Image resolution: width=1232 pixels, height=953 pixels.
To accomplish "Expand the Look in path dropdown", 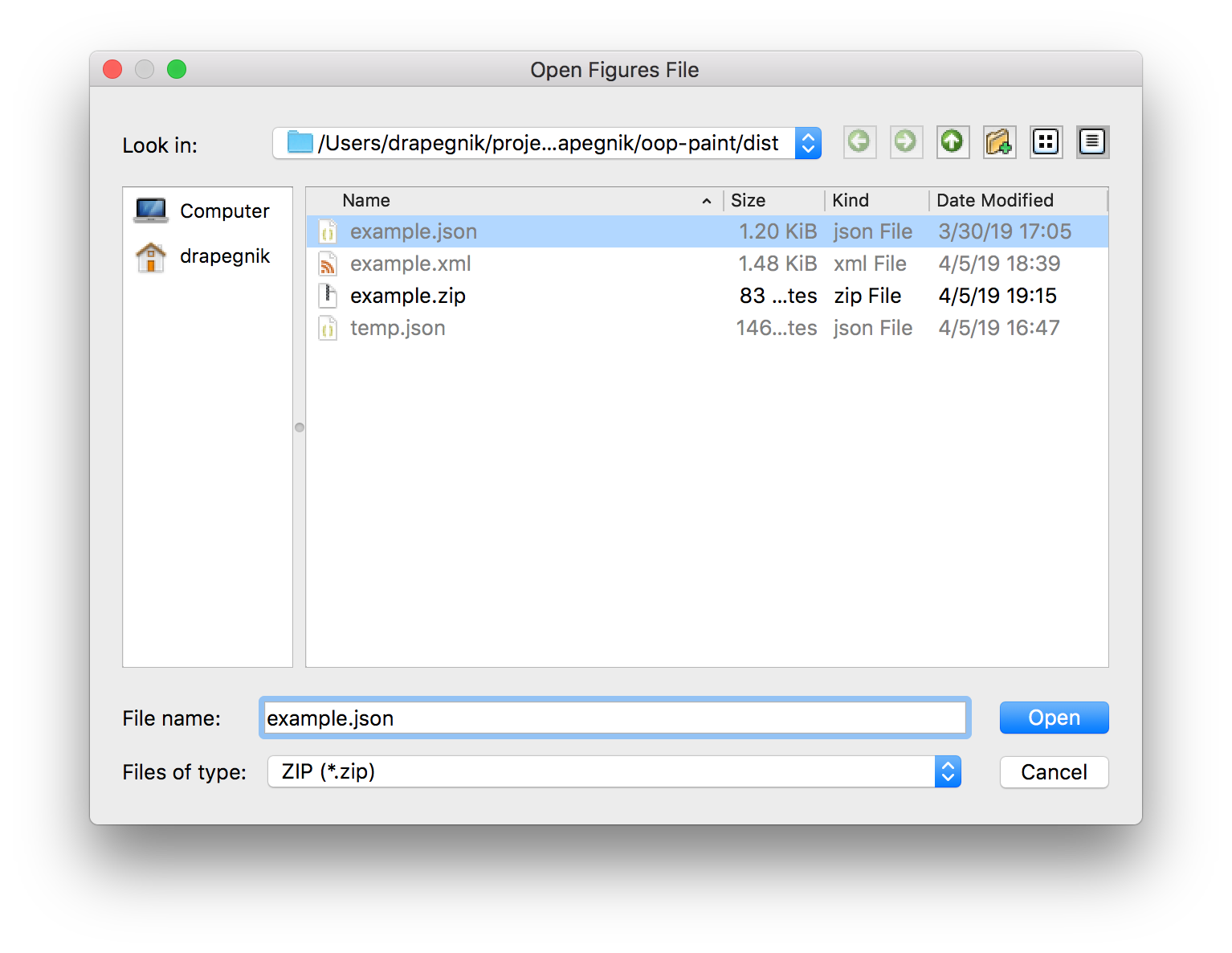I will tap(808, 143).
